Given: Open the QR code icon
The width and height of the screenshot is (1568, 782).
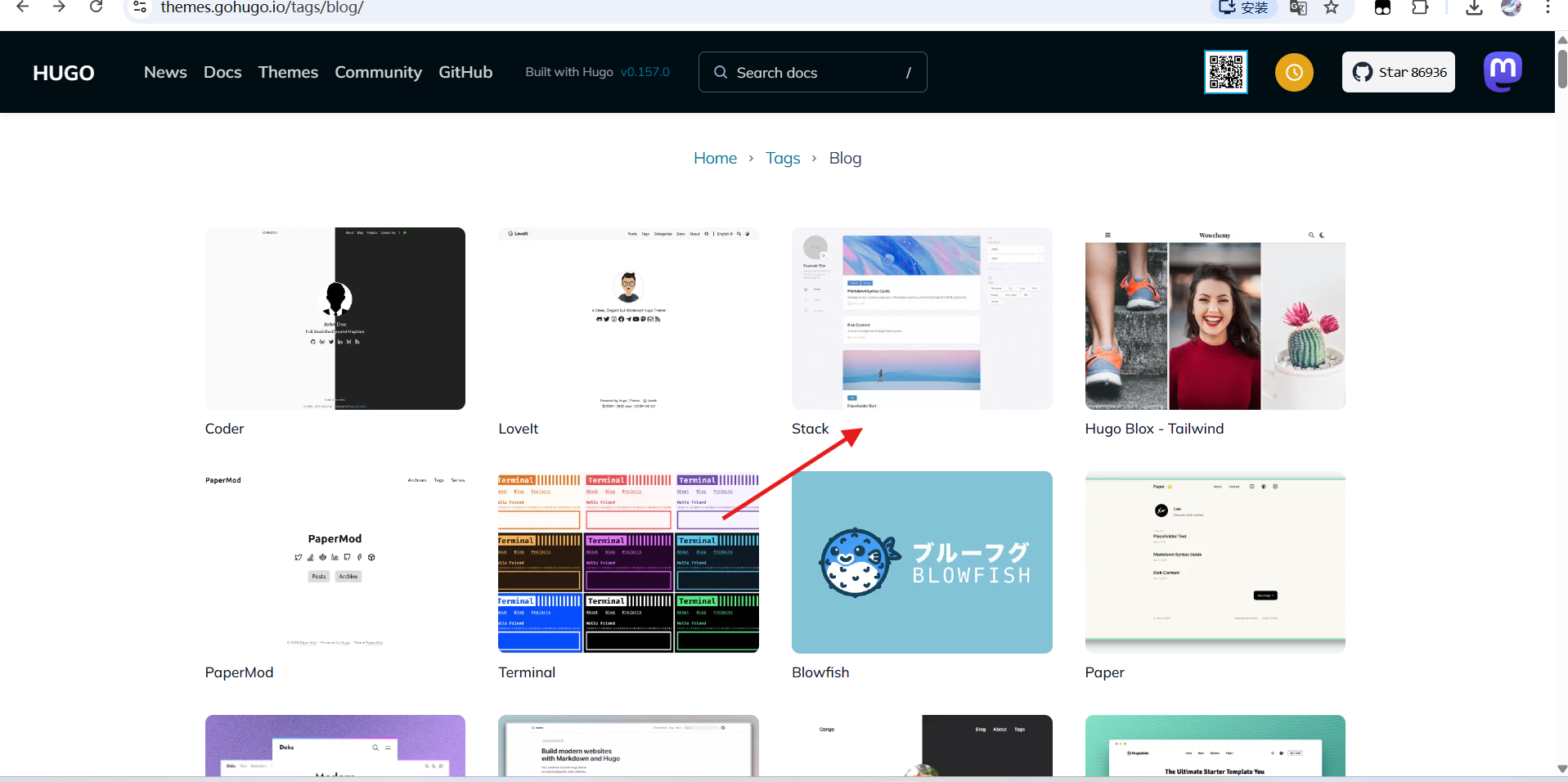Looking at the screenshot, I should coord(1225,72).
